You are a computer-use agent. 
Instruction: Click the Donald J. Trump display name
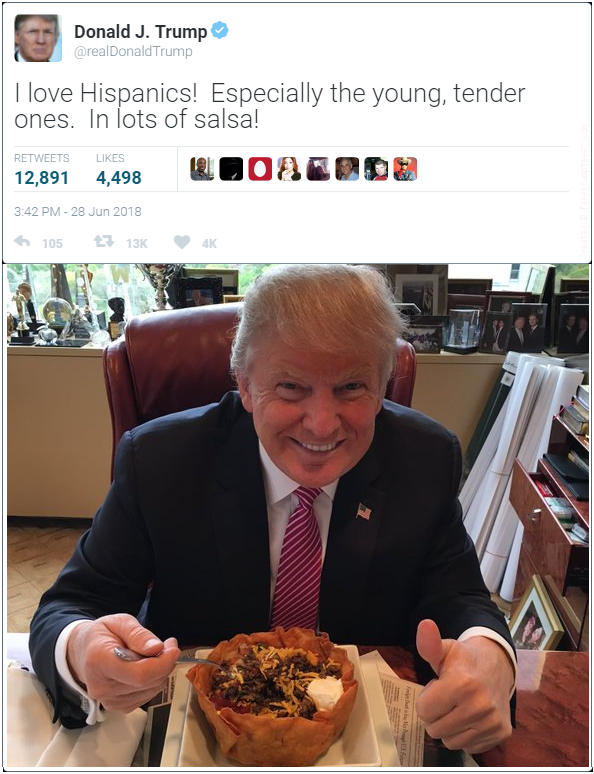[x=140, y=32]
